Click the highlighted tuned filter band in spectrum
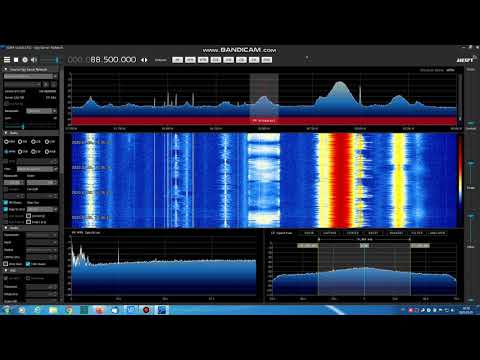480x360 pixels. (x=264, y=99)
